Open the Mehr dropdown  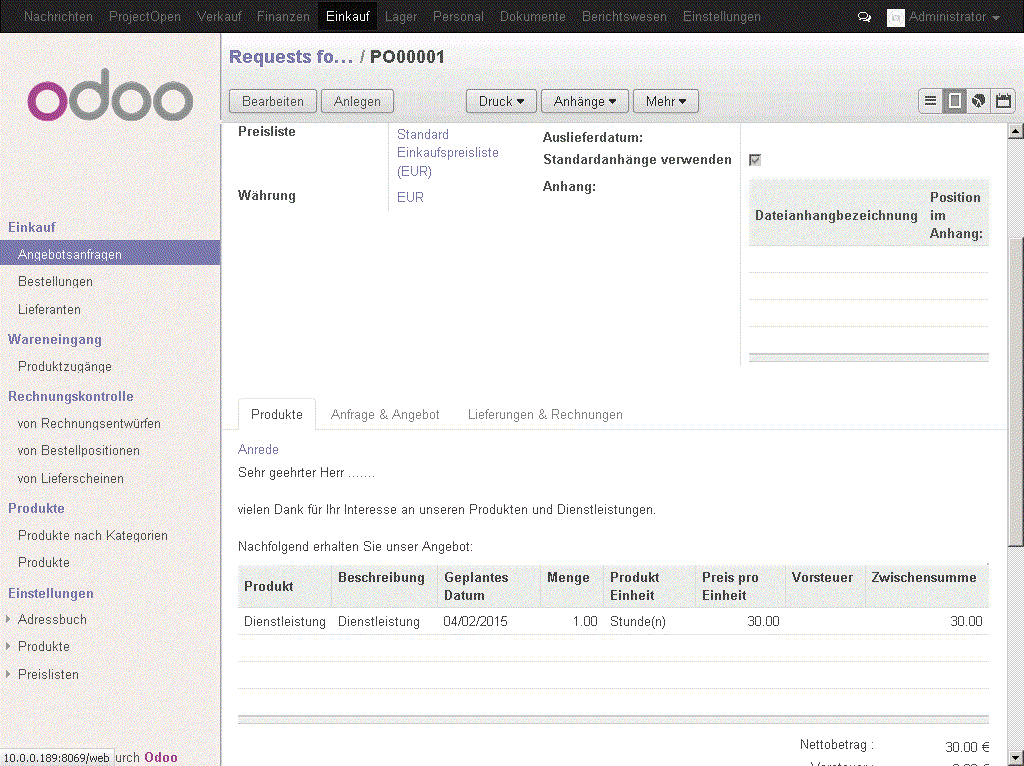(x=665, y=101)
